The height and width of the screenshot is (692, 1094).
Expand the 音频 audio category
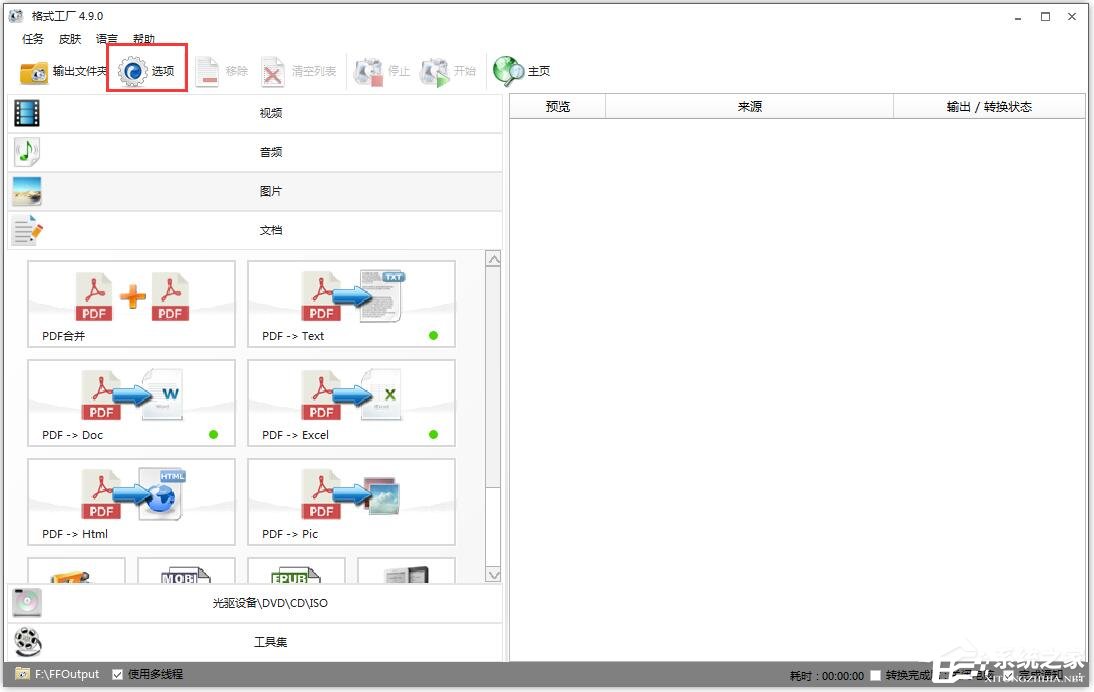[x=270, y=152]
